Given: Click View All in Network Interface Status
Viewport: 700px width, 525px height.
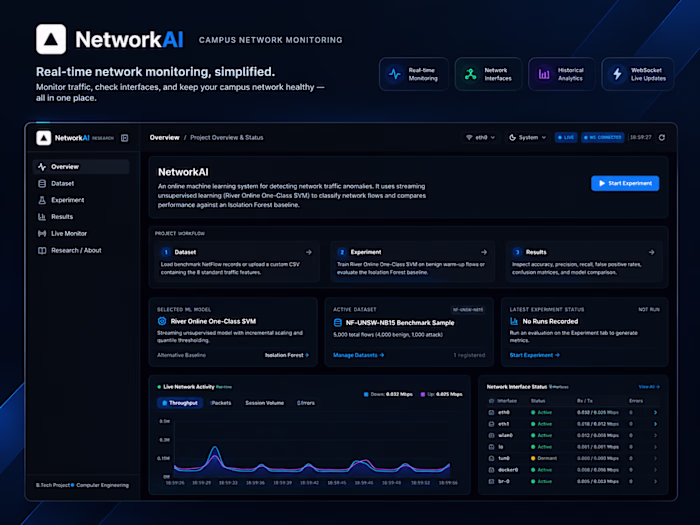Looking at the screenshot, I should pos(649,387).
